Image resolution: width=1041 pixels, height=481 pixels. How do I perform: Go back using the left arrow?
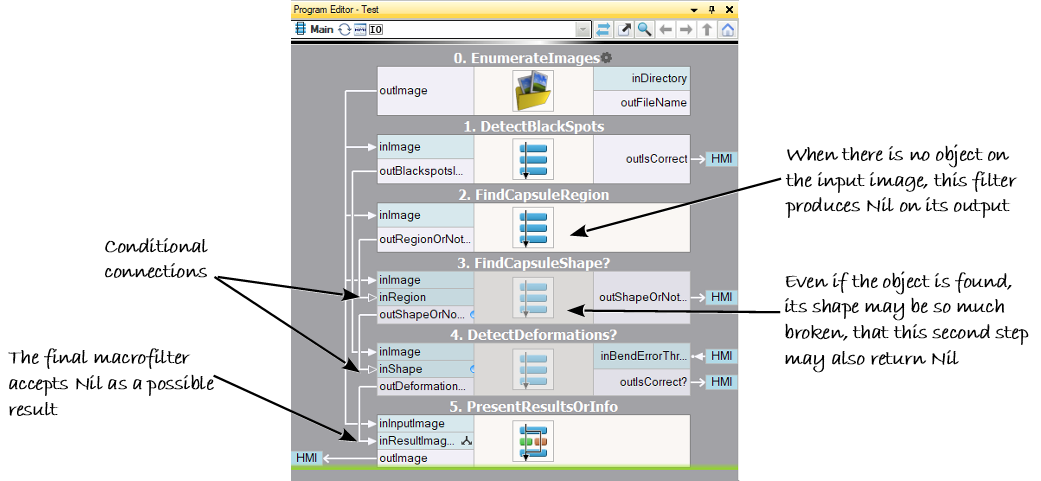coord(666,30)
